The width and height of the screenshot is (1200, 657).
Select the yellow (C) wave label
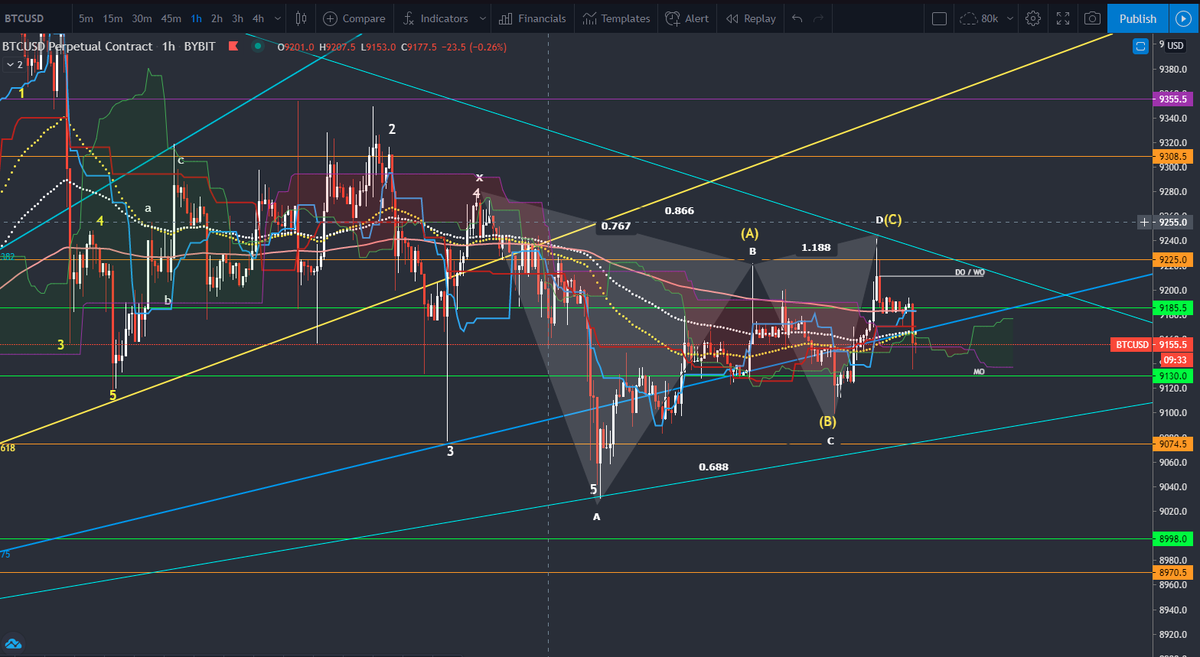click(893, 219)
